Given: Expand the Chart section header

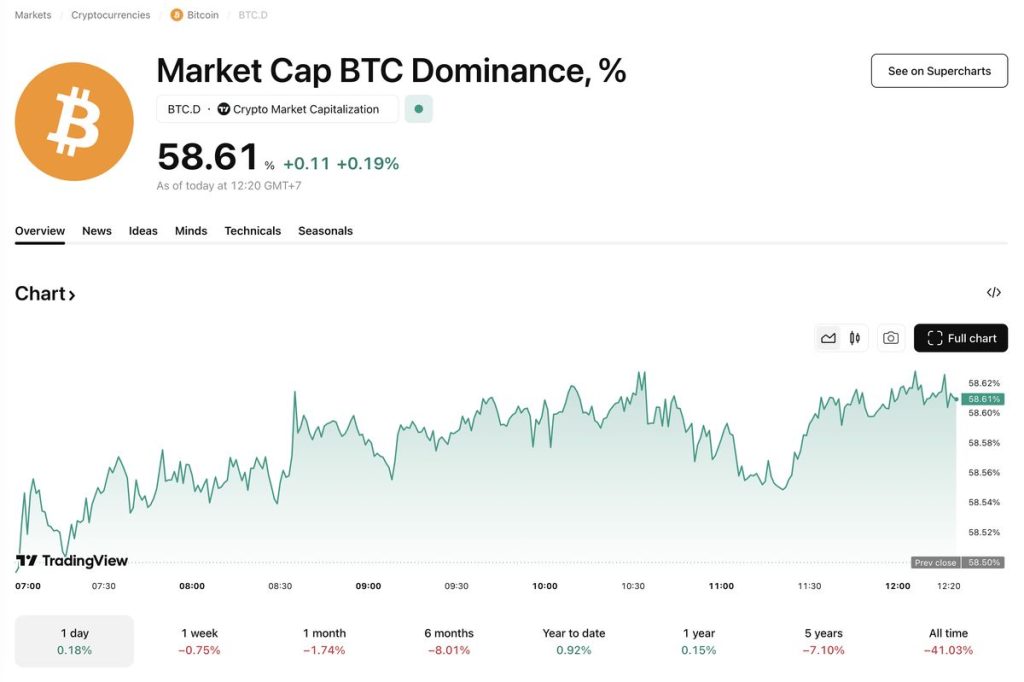Looking at the screenshot, I should click(45, 293).
